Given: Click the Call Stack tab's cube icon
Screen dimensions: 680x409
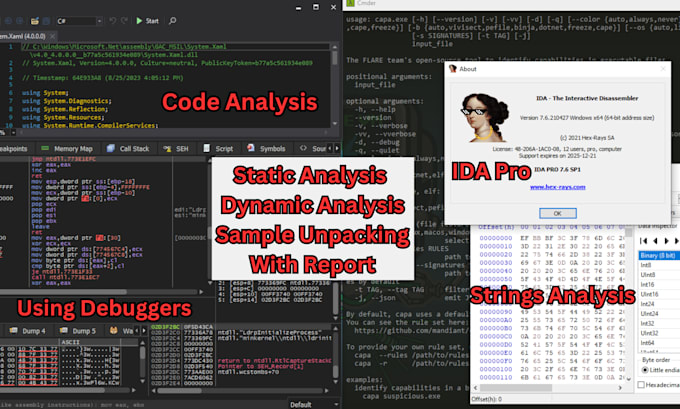Looking at the screenshot, I should tap(111, 148).
